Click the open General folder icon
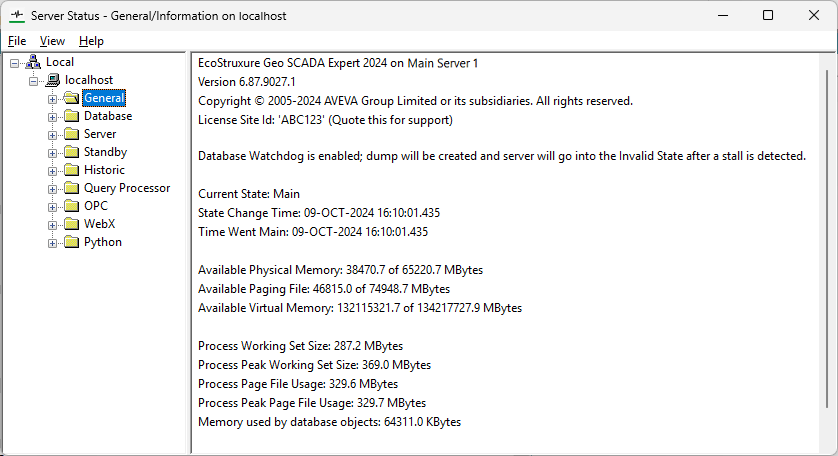Viewport: 838px width, 456px height. pos(71,98)
